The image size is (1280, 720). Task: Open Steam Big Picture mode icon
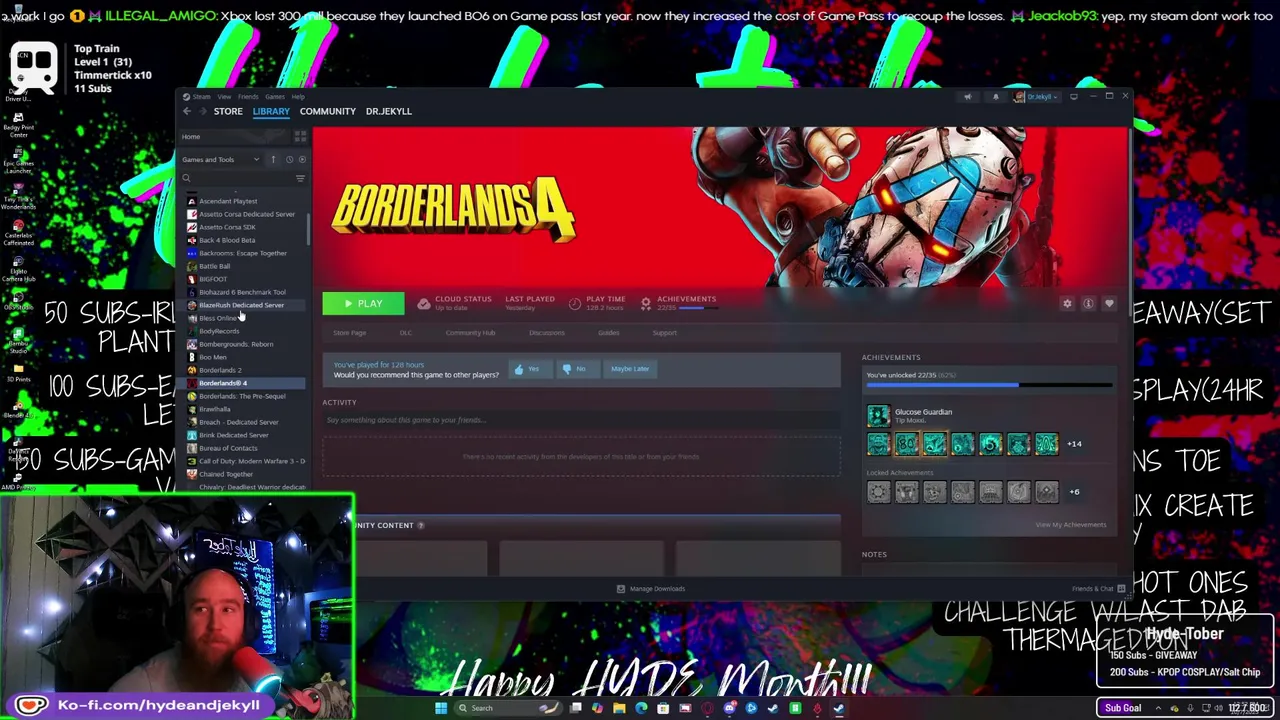1074,97
